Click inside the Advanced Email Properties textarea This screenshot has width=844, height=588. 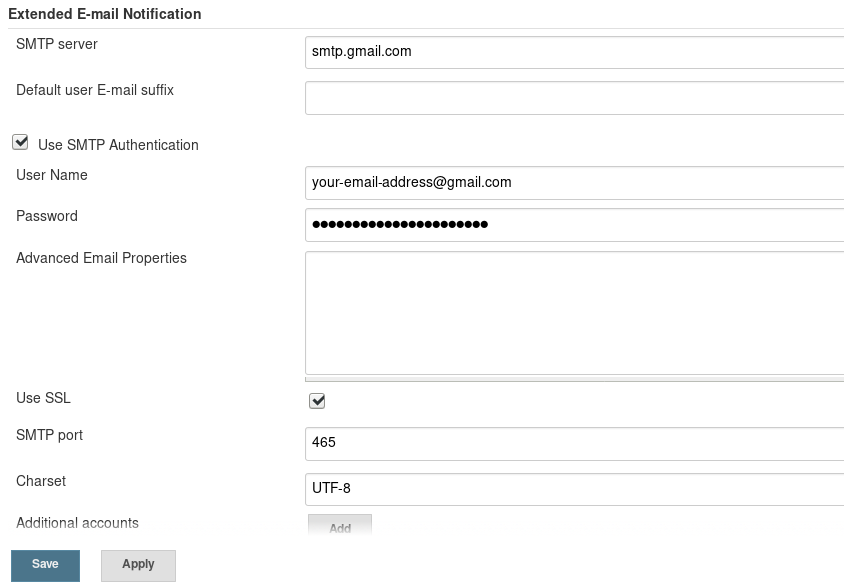574,312
